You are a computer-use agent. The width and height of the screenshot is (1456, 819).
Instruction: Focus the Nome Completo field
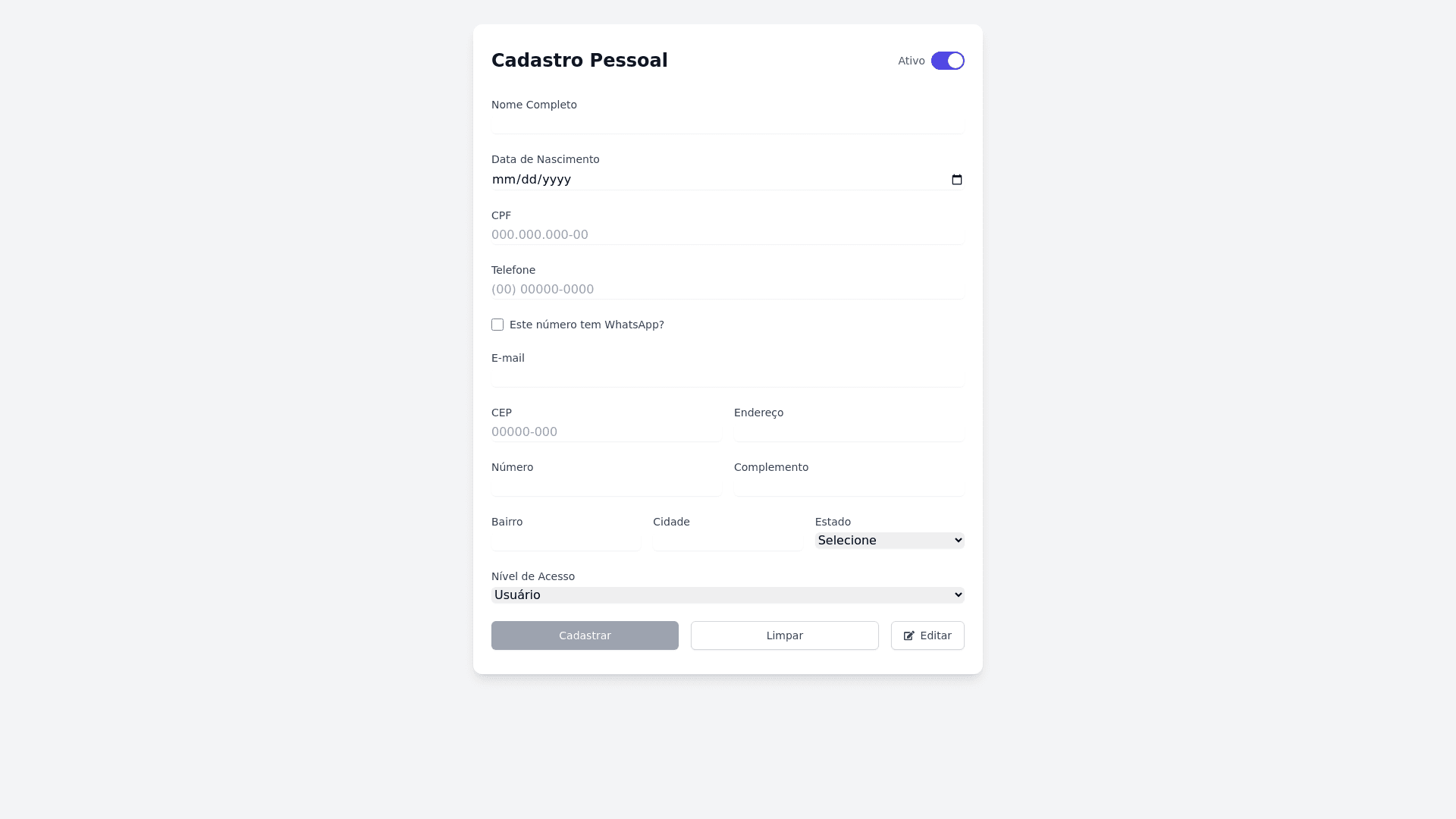pyautogui.click(x=727, y=124)
